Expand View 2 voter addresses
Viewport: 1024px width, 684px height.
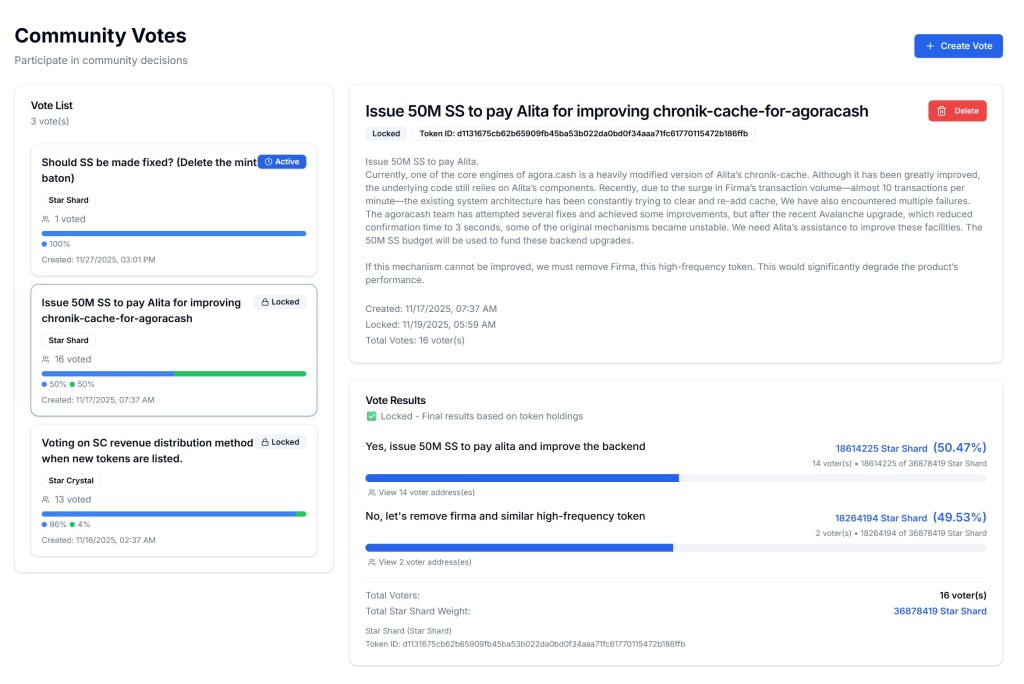420,562
